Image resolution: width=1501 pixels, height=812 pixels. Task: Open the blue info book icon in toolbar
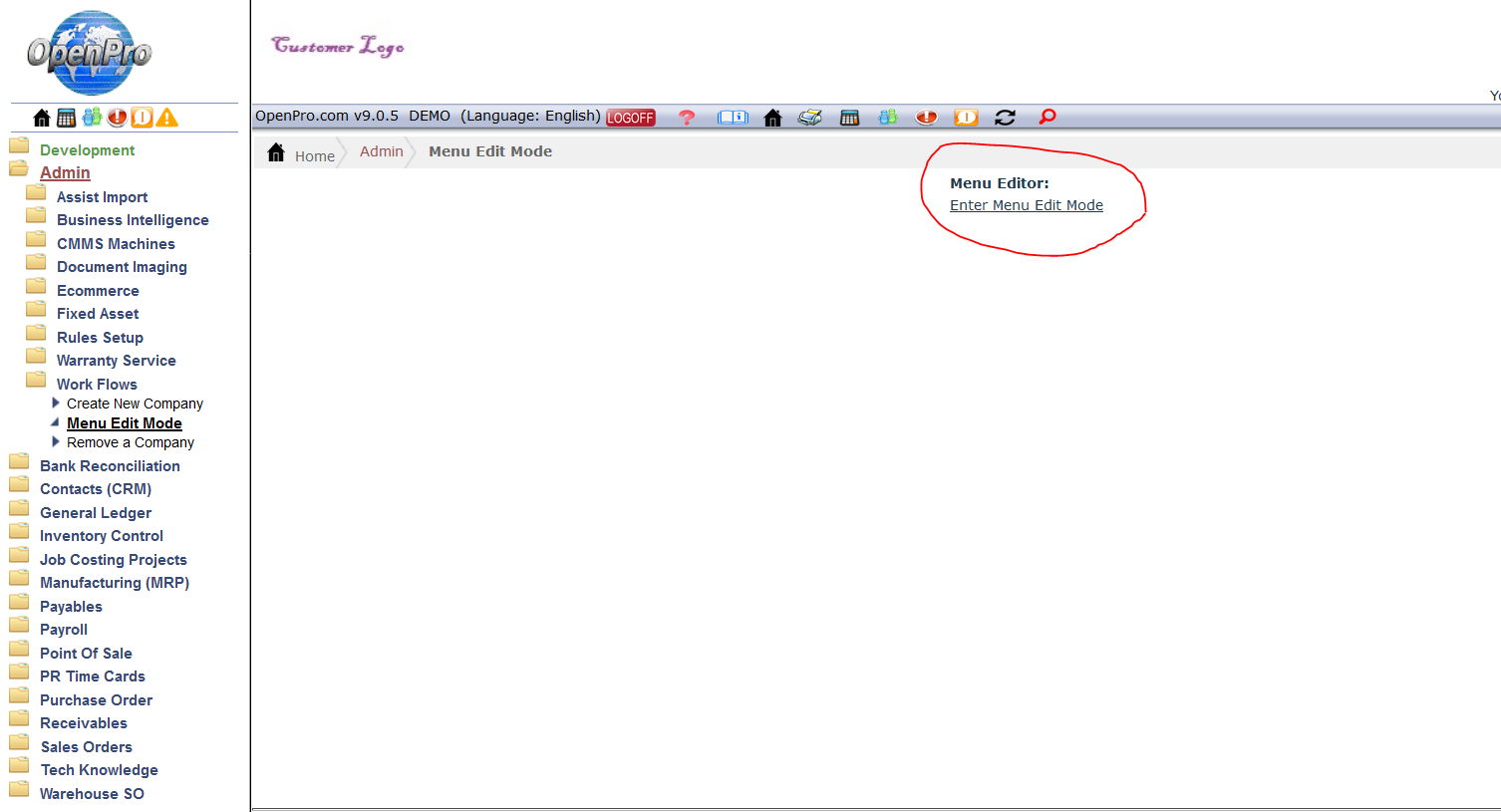pos(733,118)
